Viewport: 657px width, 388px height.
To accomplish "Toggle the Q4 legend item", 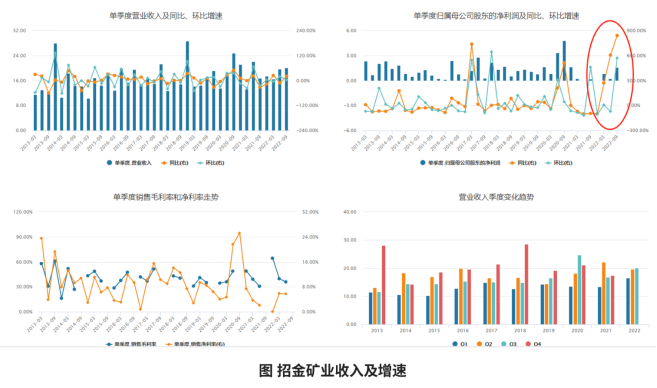I will 533,344.
